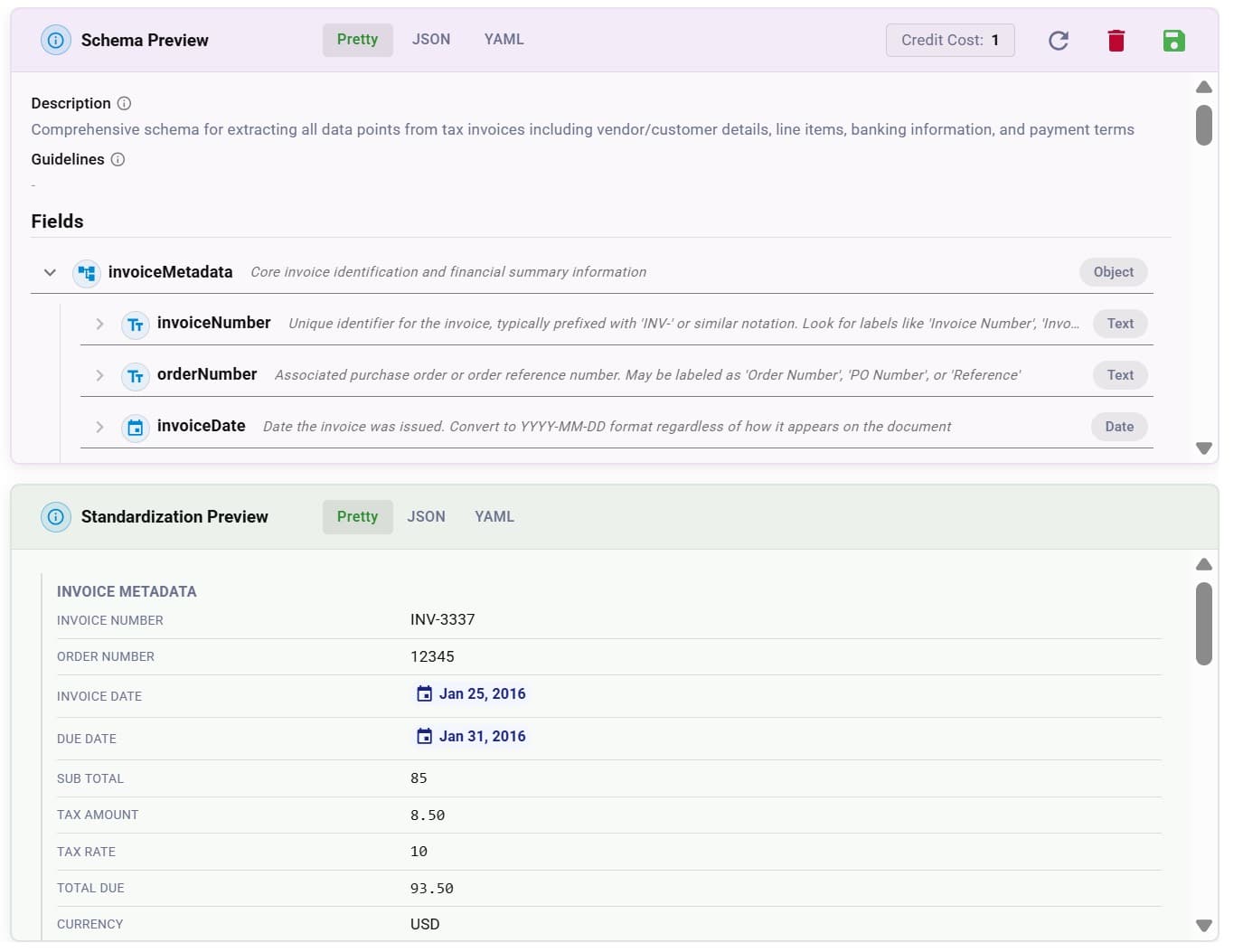
Task: Expand the orderNumber field details
Action: [x=99, y=376]
